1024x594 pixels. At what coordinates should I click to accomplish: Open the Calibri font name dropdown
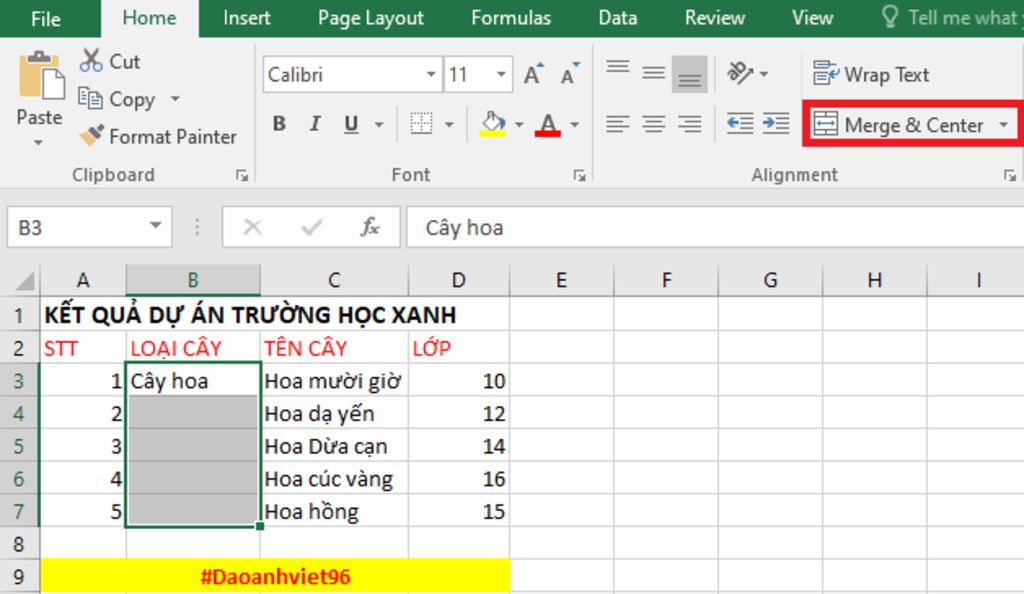coord(431,74)
